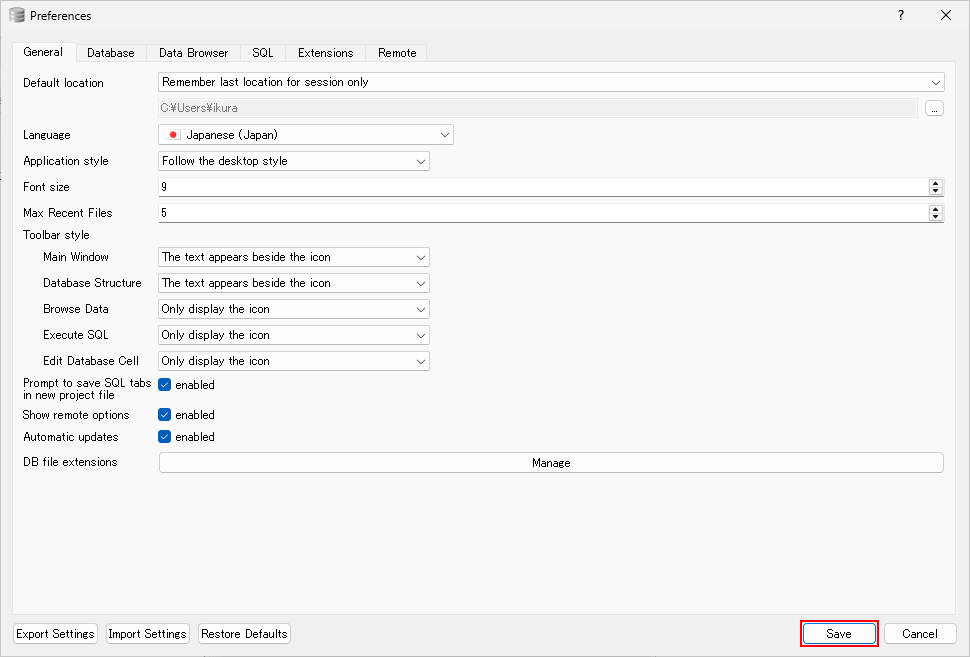
Task: Click the browse folder ellipsis button
Action: pos(934,109)
